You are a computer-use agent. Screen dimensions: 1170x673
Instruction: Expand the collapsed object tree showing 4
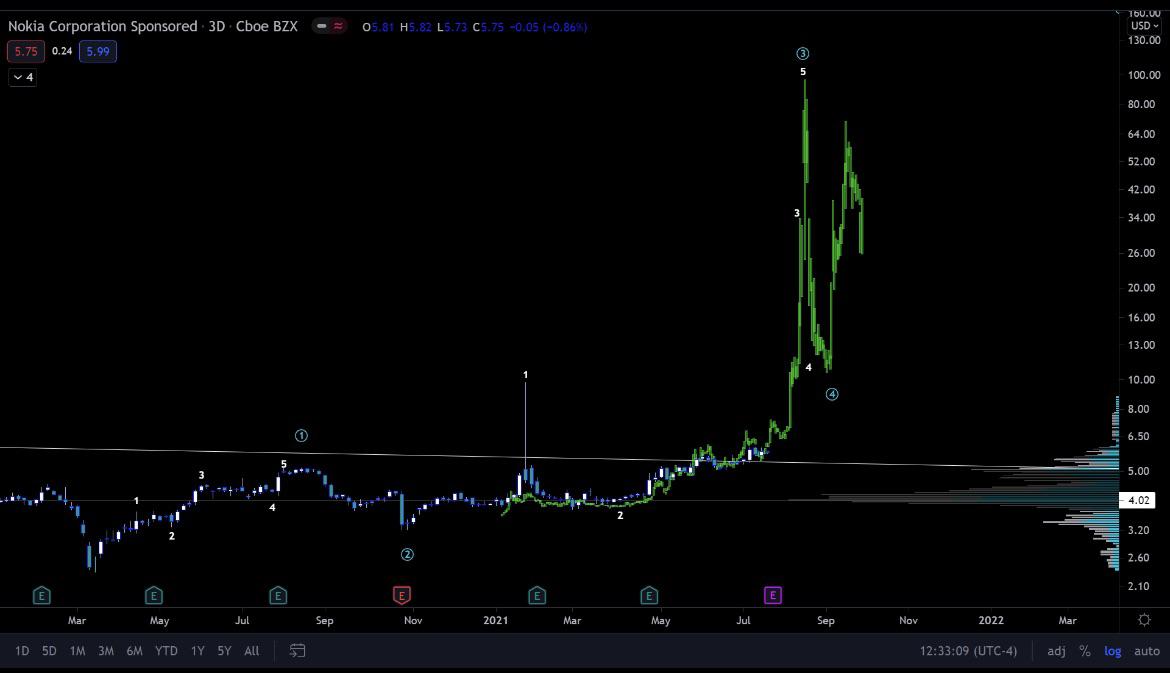21,77
